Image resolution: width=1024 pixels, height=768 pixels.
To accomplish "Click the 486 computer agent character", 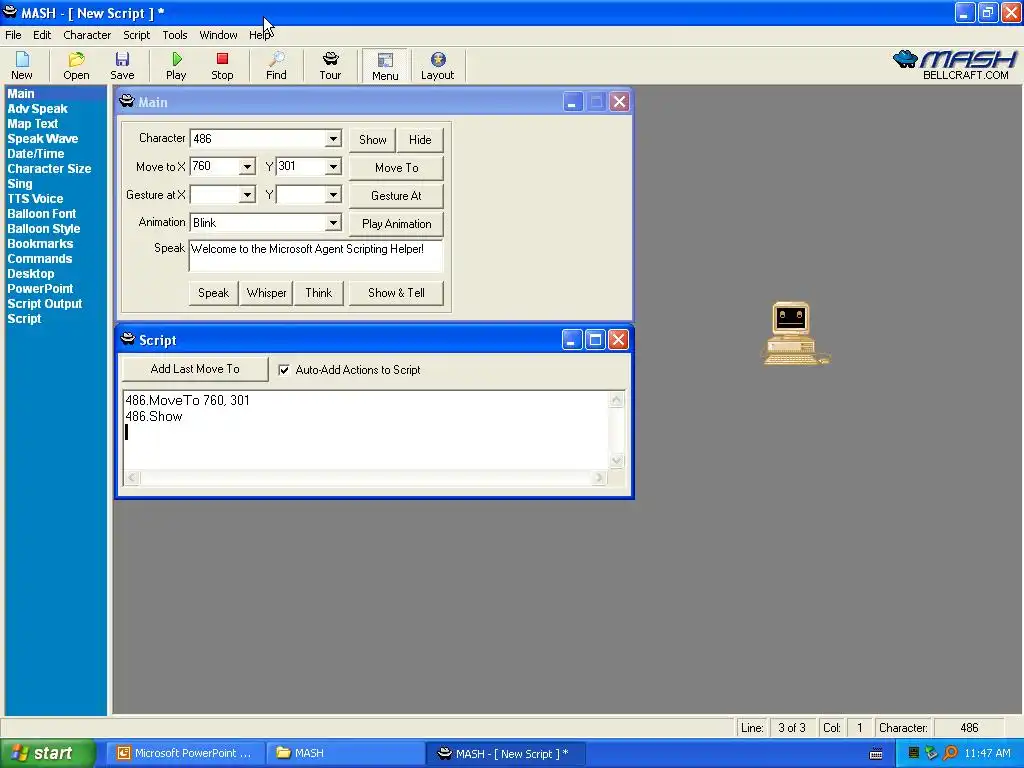I will point(795,333).
